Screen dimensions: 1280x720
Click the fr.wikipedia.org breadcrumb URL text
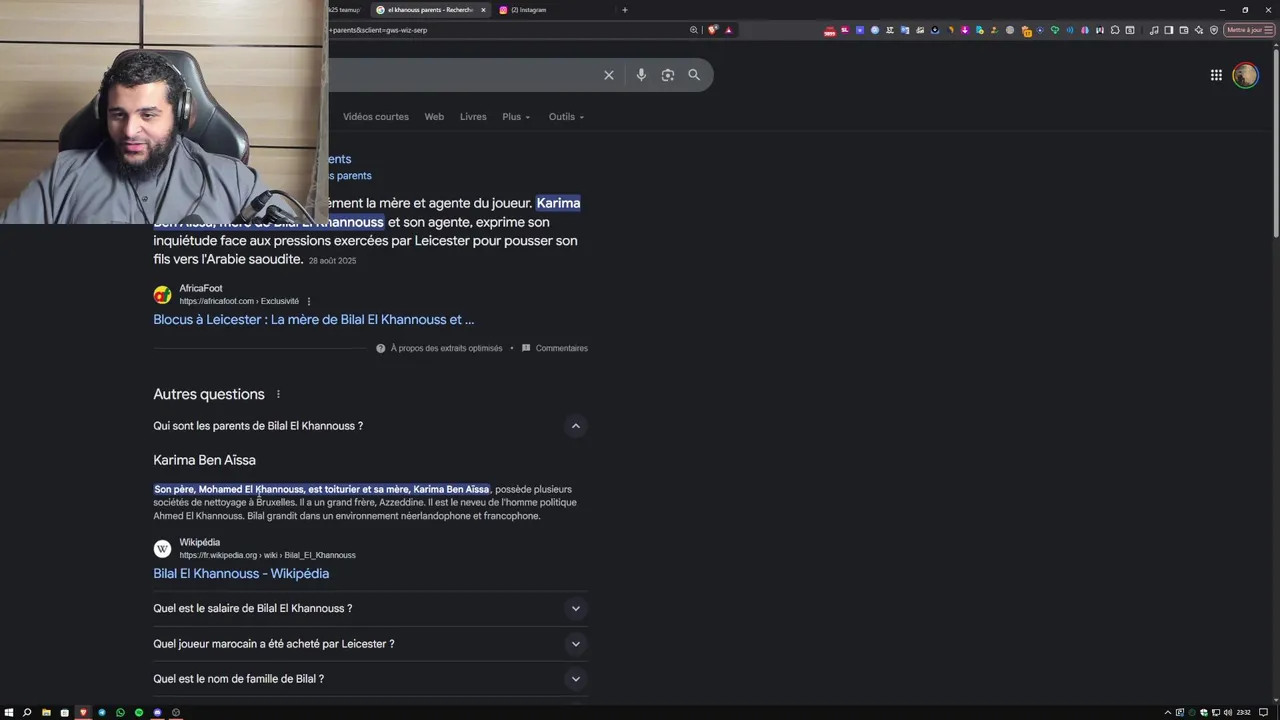click(x=267, y=555)
